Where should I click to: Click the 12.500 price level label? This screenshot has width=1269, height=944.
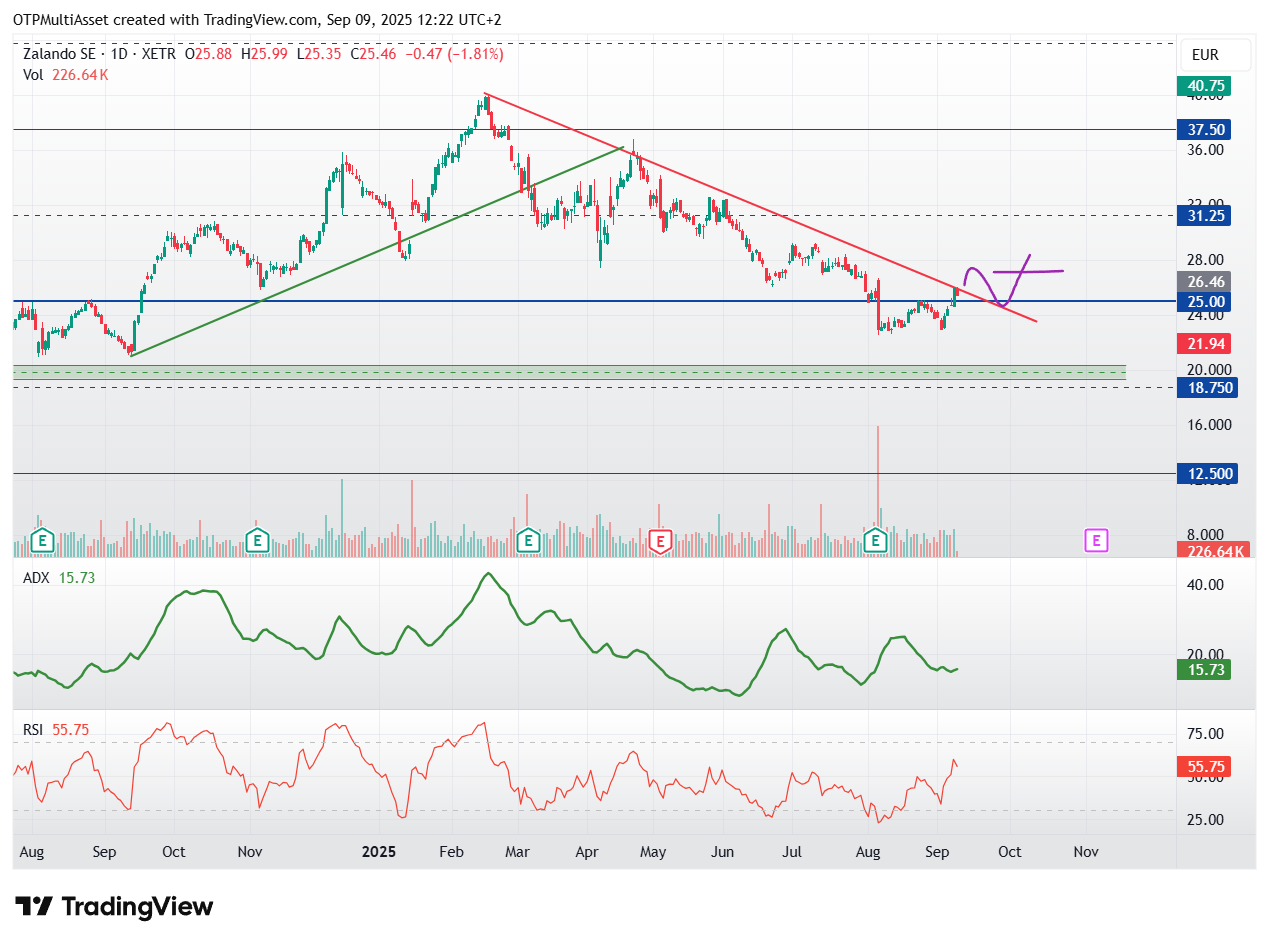coord(1207,474)
